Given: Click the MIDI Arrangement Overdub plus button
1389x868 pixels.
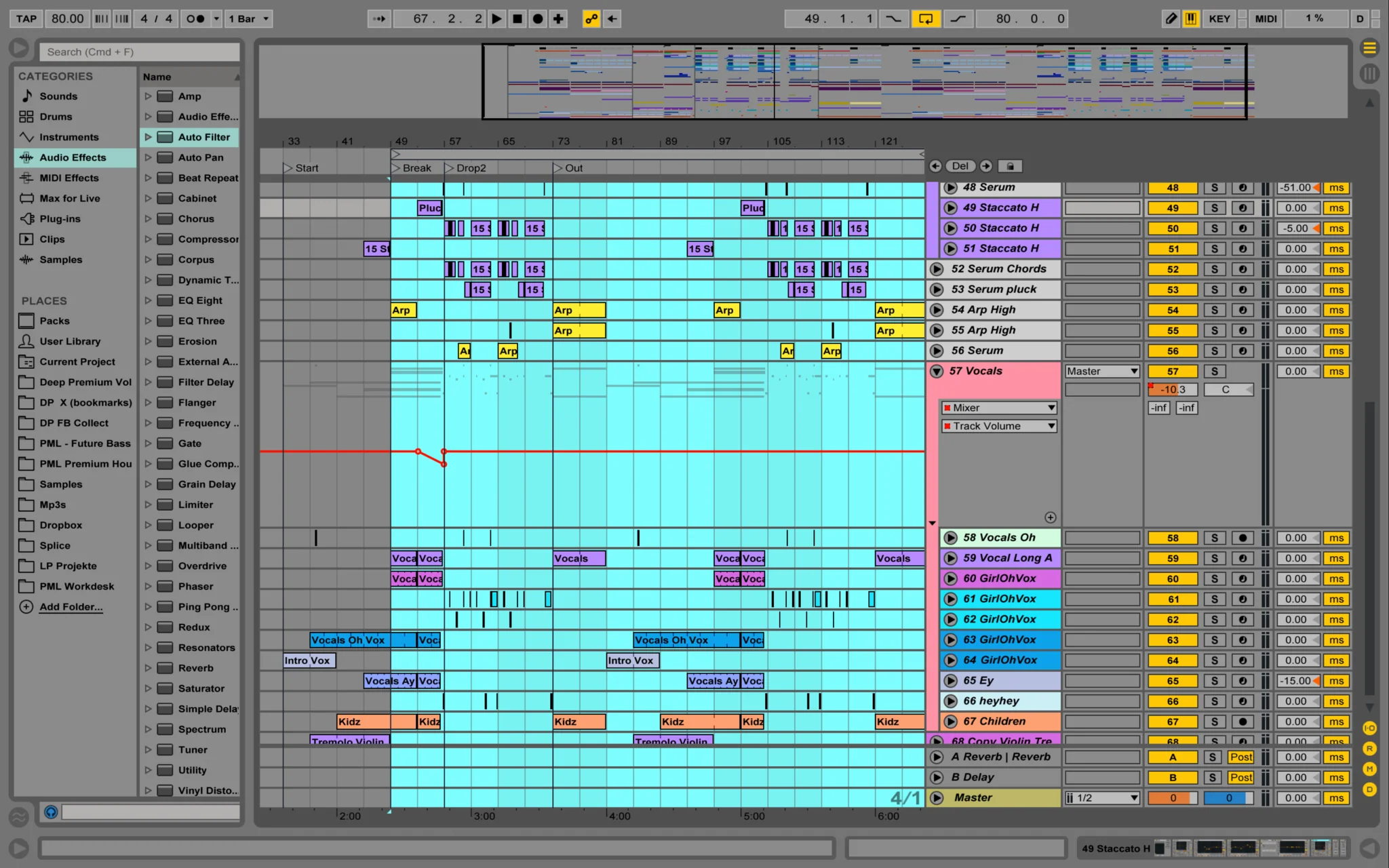Looking at the screenshot, I should pyautogui.click(x=558, y=19).
